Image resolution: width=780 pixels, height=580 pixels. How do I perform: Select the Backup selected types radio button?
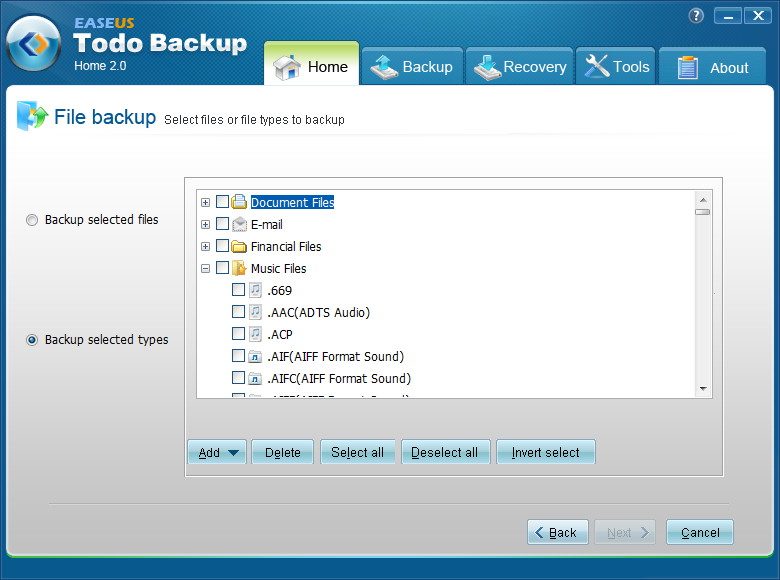point(32,340)
